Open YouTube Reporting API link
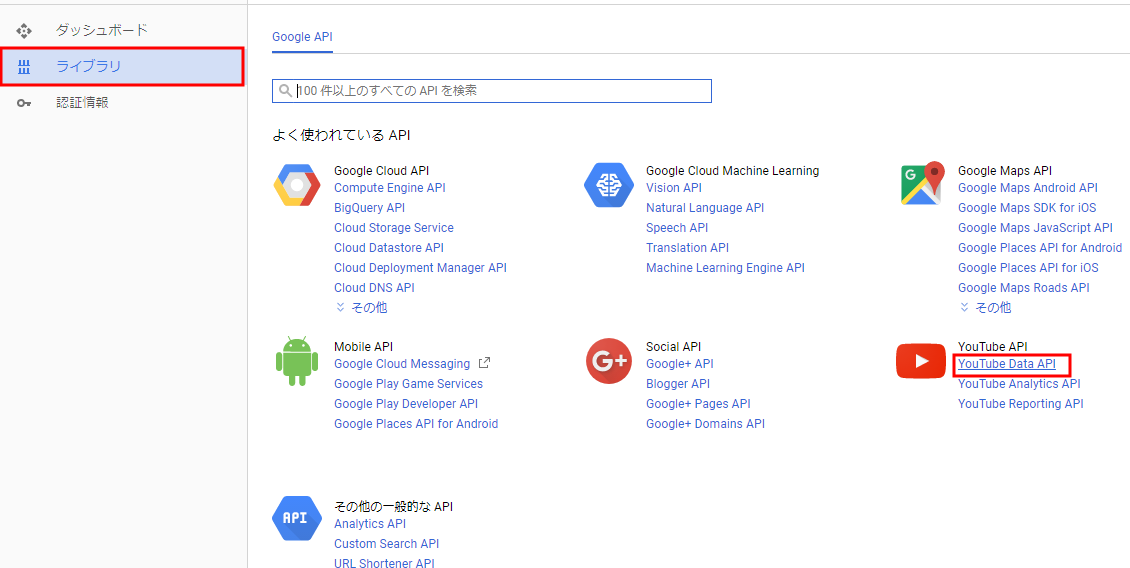 coord(1021,404)
